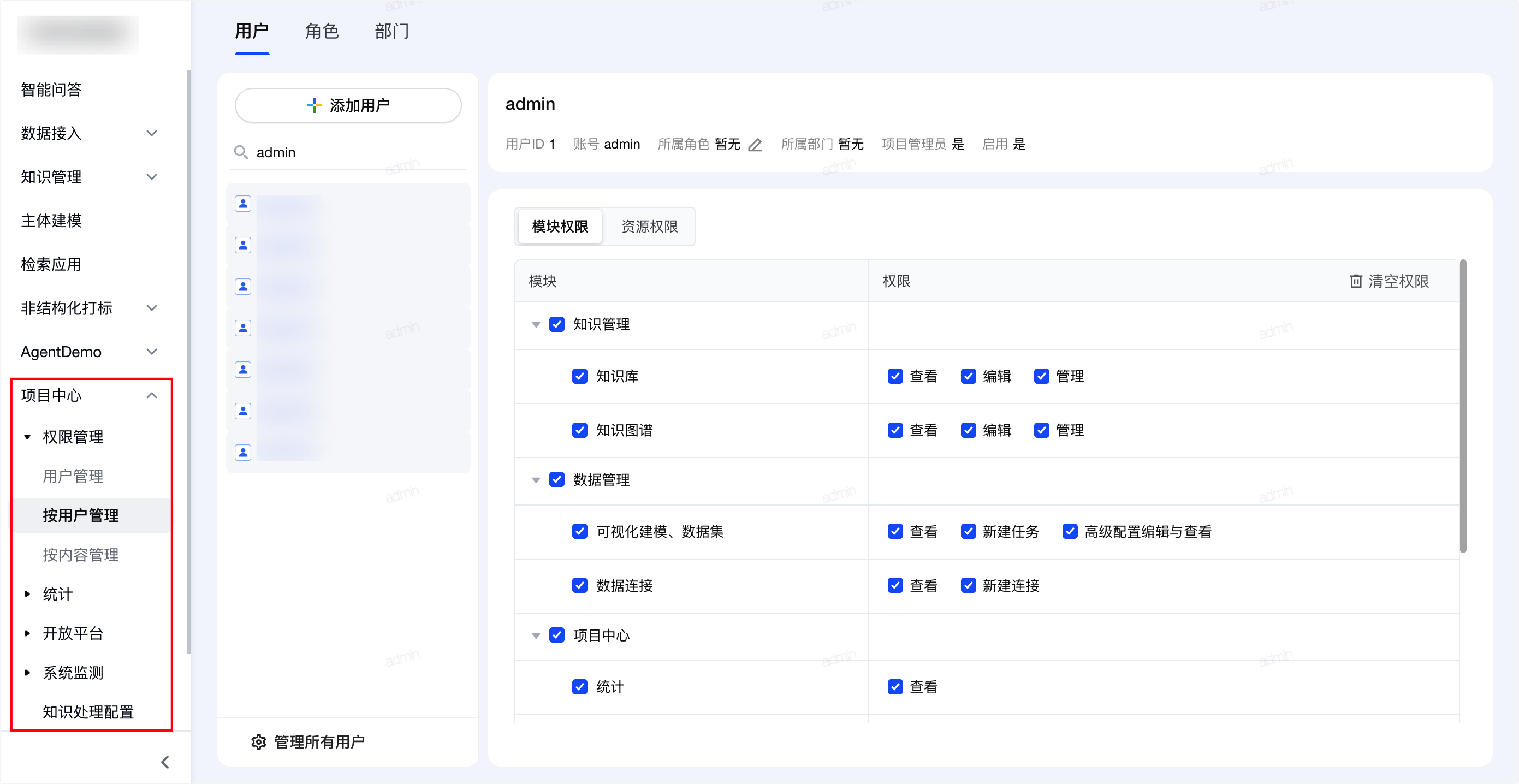Click the permissions table vertical scrollbar
The image size is (1519, 784).
(x=1463, y=406)
